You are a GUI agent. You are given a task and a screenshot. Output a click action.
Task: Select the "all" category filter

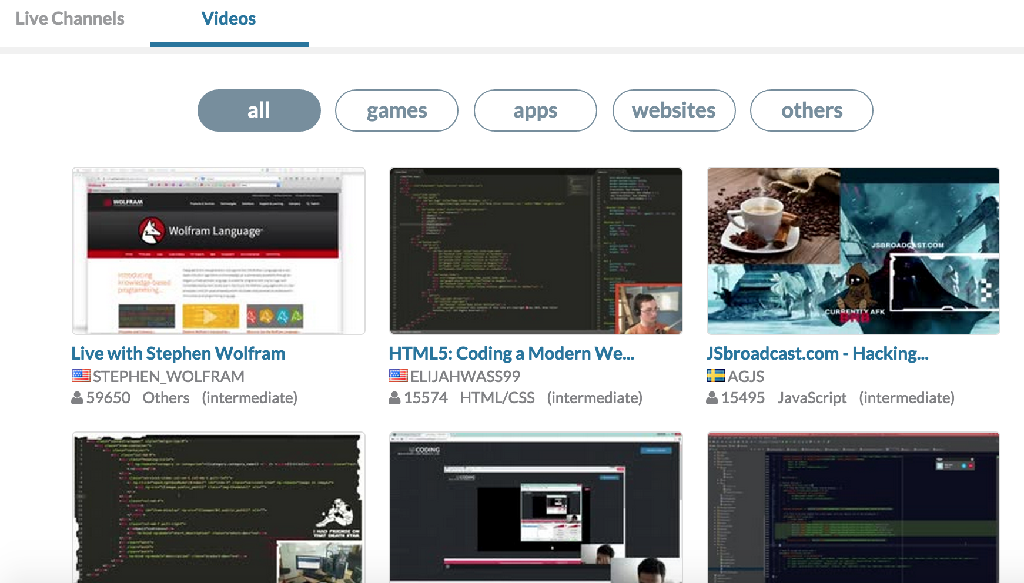click(259, 111)
